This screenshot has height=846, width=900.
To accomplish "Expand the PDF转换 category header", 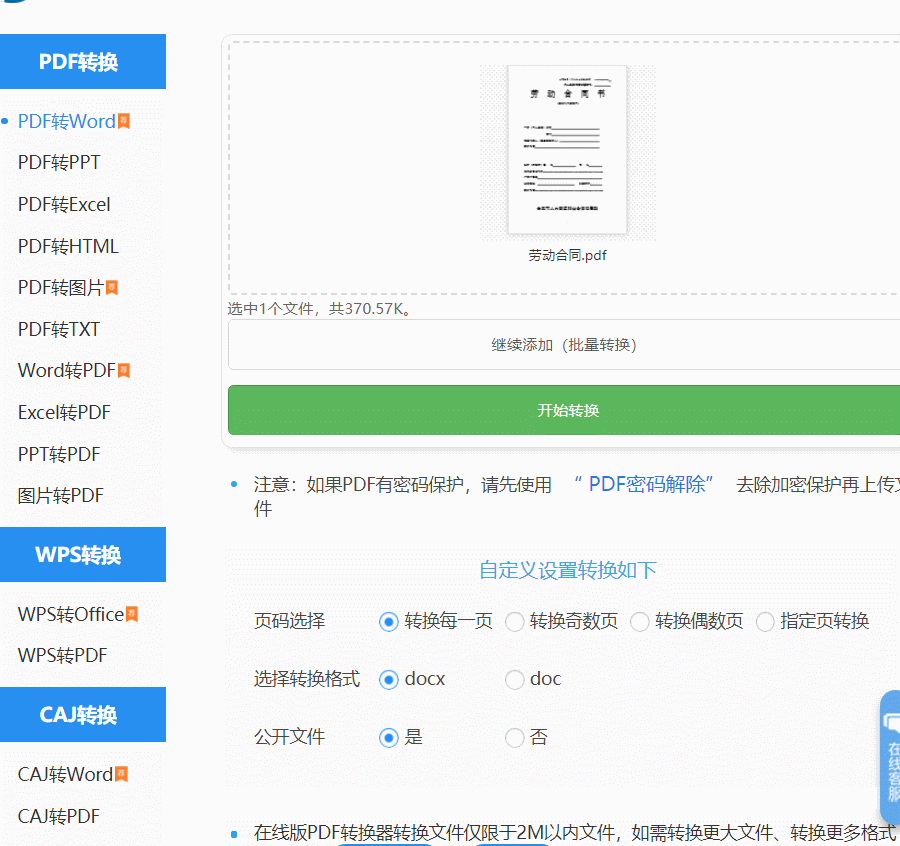I will click(83, 61).
